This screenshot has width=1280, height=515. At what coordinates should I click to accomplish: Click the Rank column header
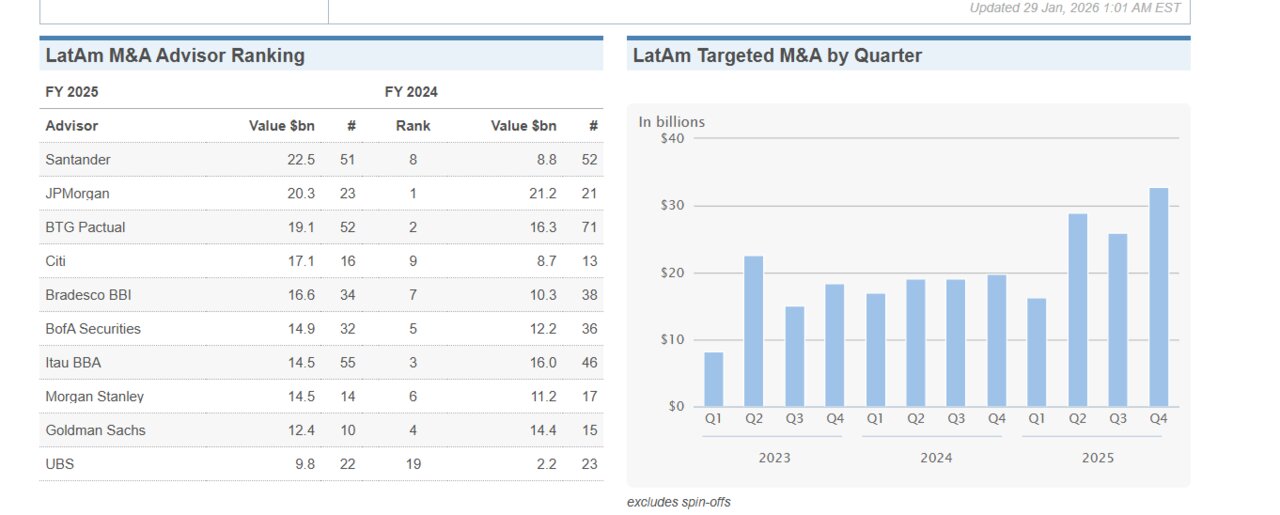click(413, 126)
